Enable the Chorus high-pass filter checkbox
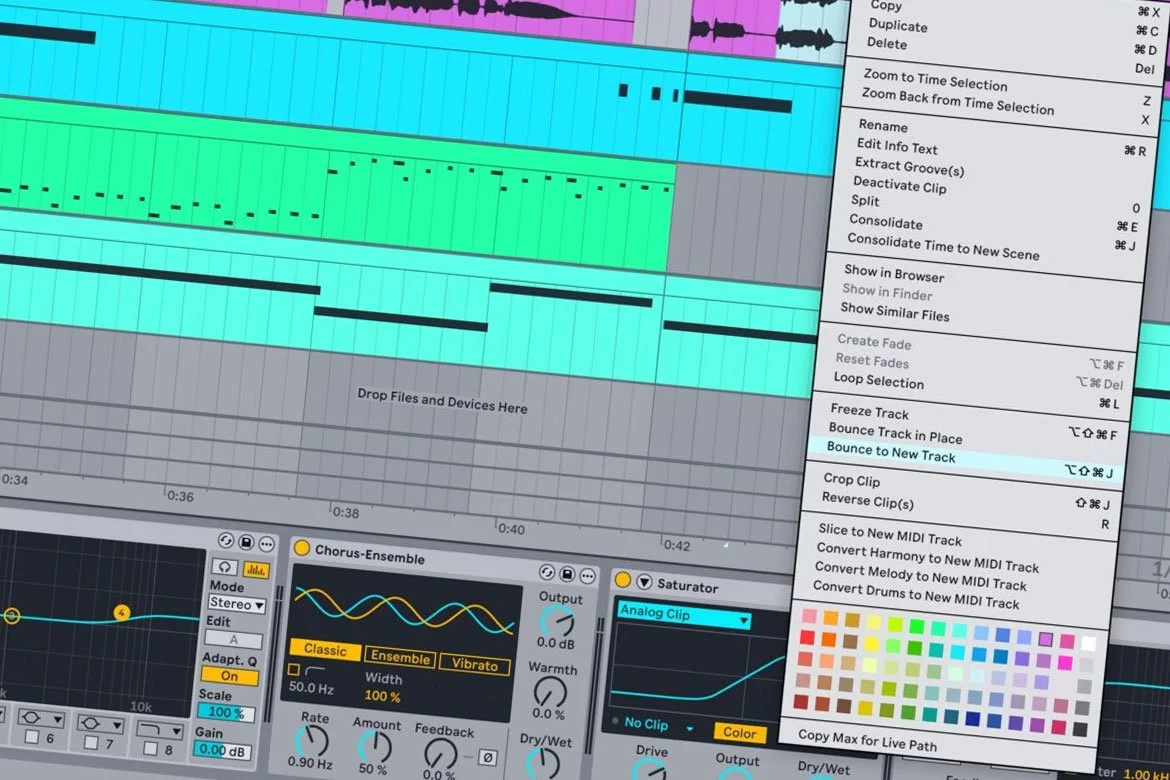Image resolution: width=1170 pixels, height=780 pixels. [294, 670]
